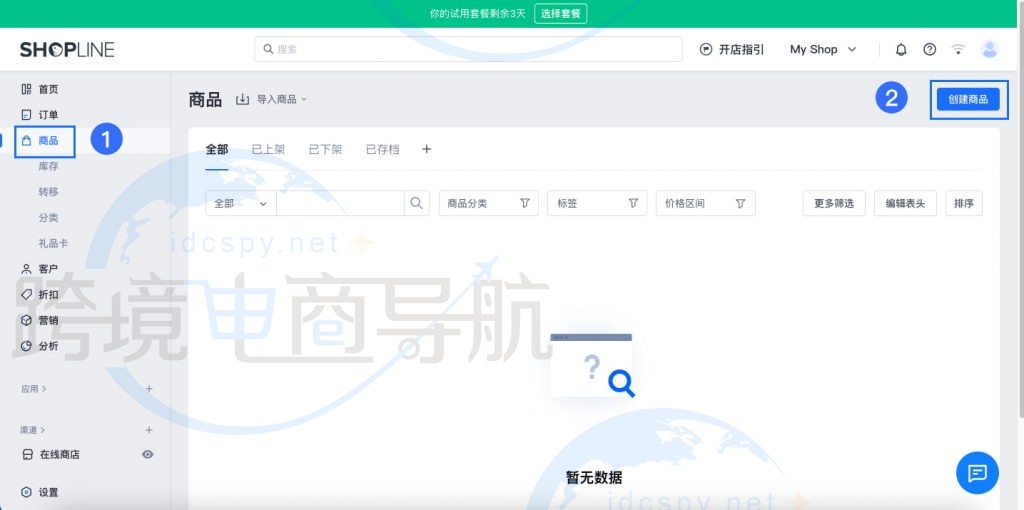Switch to the 全部 tab
The width and height of the screenshot is (1024, 510).
[x=217, y=150]
